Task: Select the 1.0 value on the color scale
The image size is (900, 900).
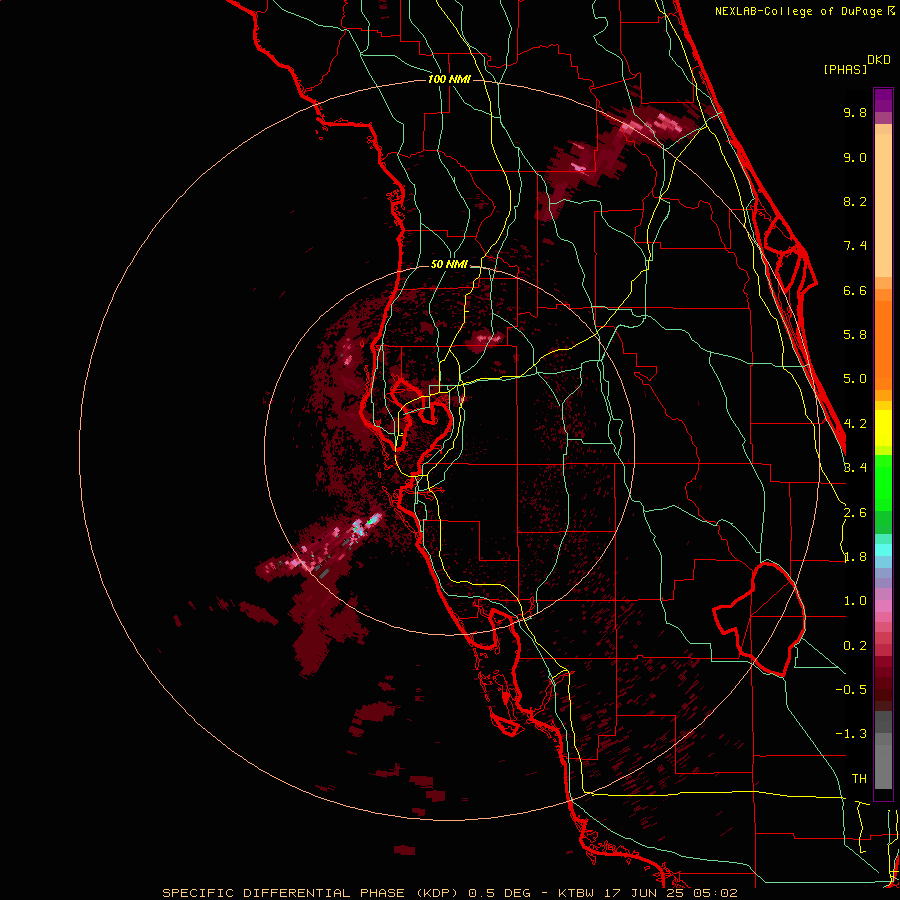Action: click(x=855, y=601)
